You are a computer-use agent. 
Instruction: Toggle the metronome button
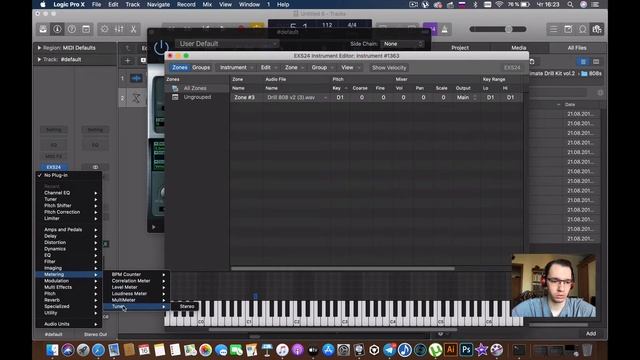444,29
